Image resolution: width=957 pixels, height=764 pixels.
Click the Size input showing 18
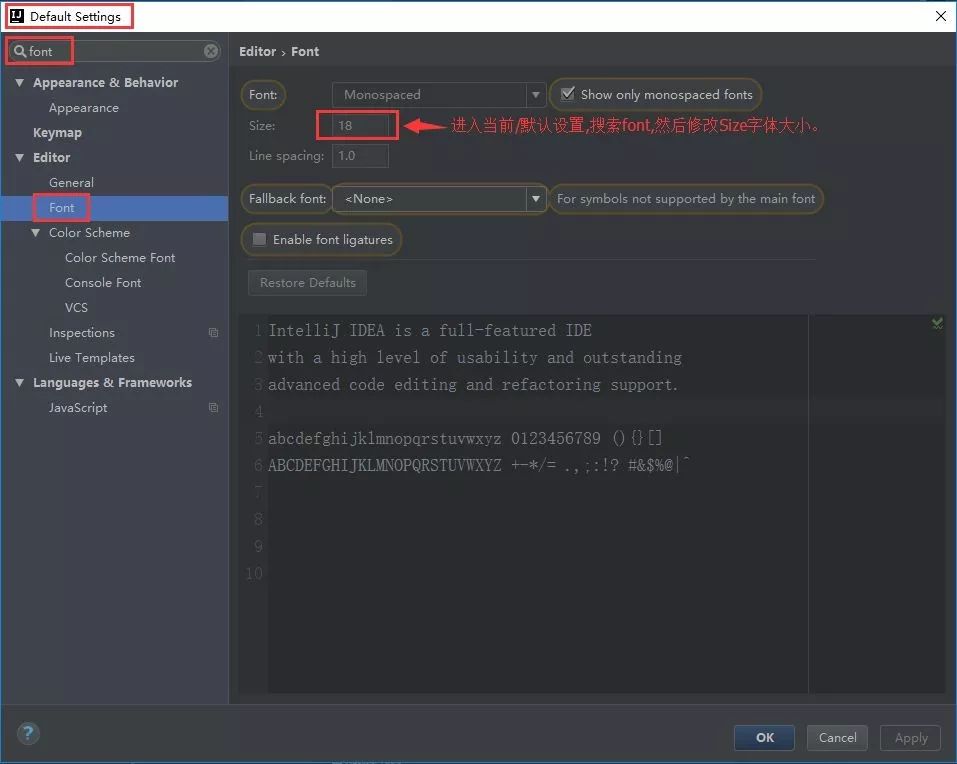357,125
